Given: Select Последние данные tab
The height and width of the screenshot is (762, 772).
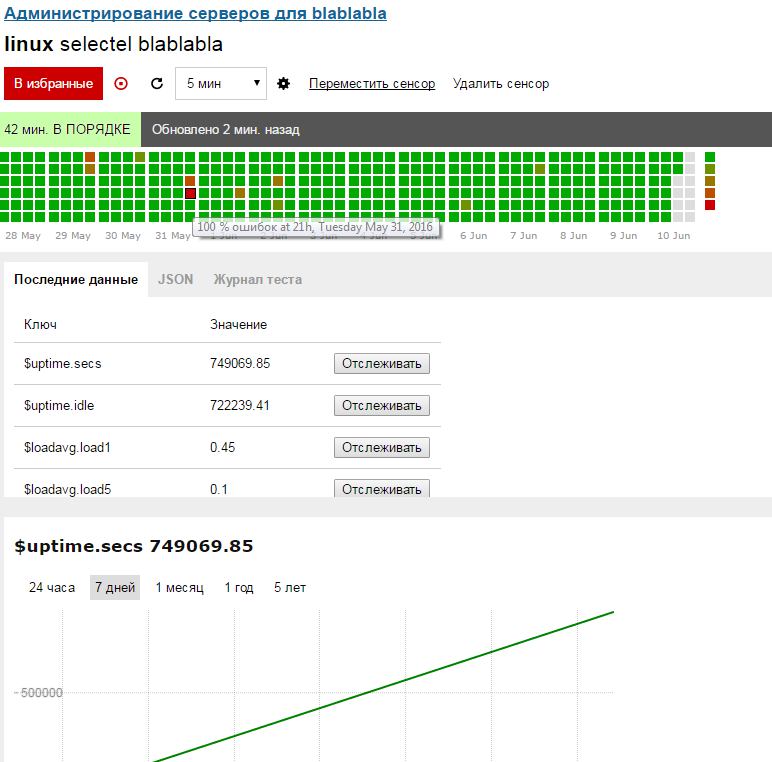Looking at the screenshot, I should (x=76, y=279).
